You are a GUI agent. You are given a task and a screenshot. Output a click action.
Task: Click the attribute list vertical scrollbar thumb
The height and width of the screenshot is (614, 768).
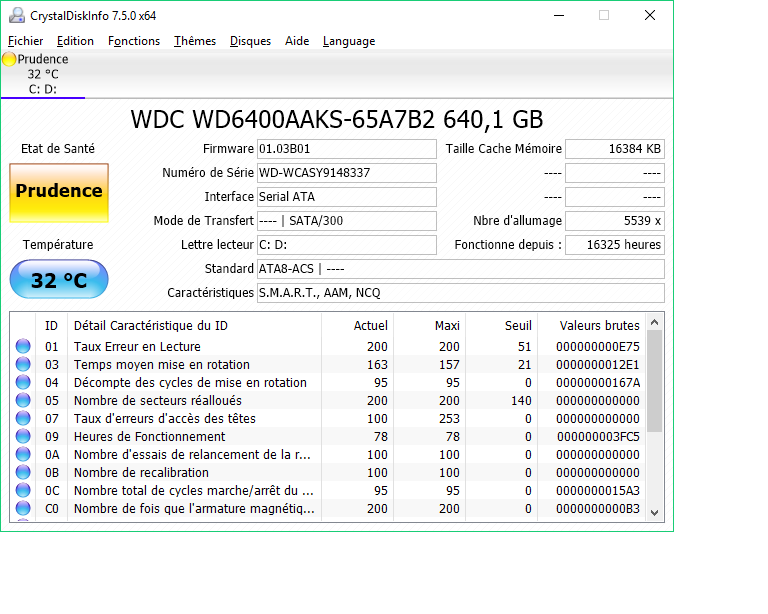pos(654,381)
